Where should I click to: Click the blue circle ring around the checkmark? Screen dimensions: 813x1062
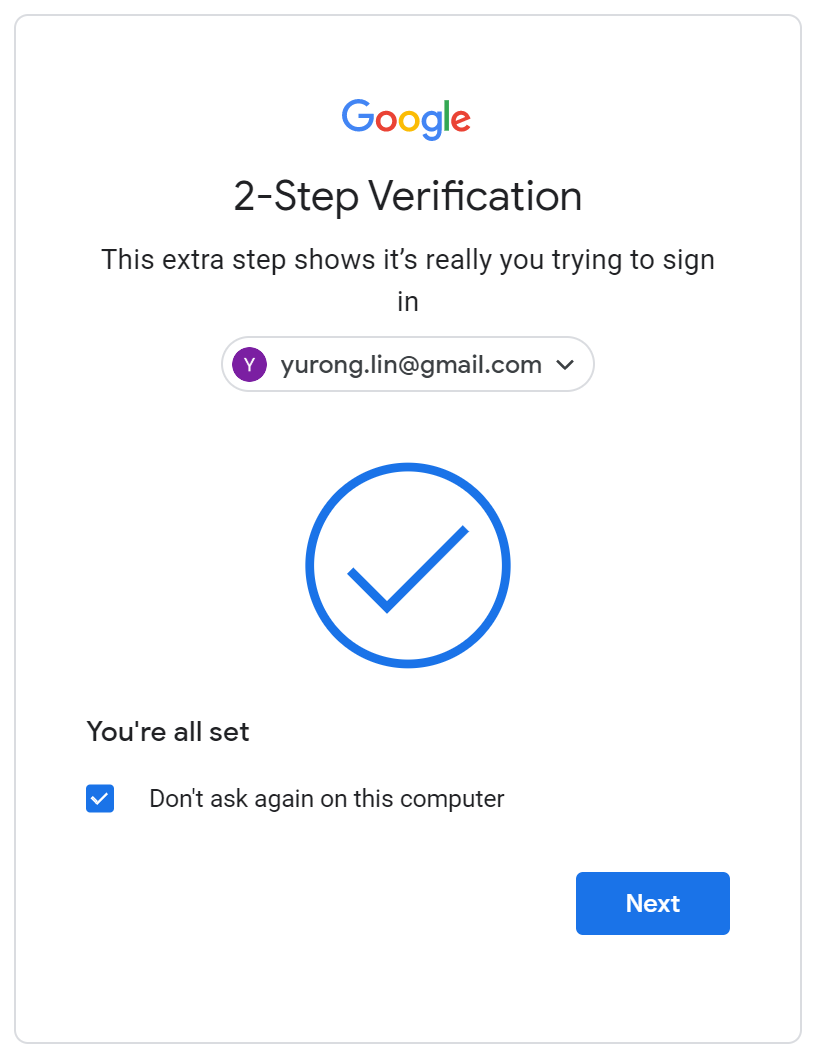point(408,466)
